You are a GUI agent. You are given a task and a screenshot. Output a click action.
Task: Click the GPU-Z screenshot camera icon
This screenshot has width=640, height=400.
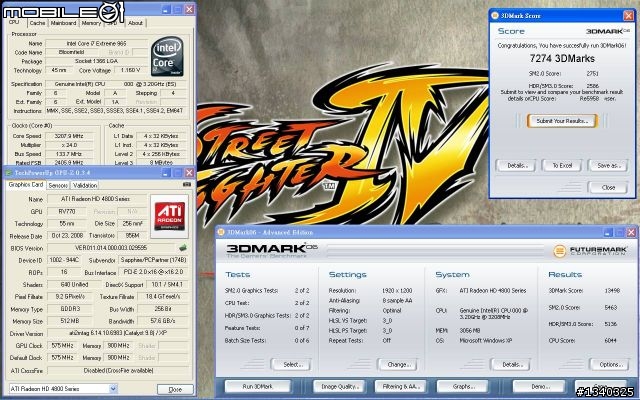pyautogui.click(x=187, y=185)
